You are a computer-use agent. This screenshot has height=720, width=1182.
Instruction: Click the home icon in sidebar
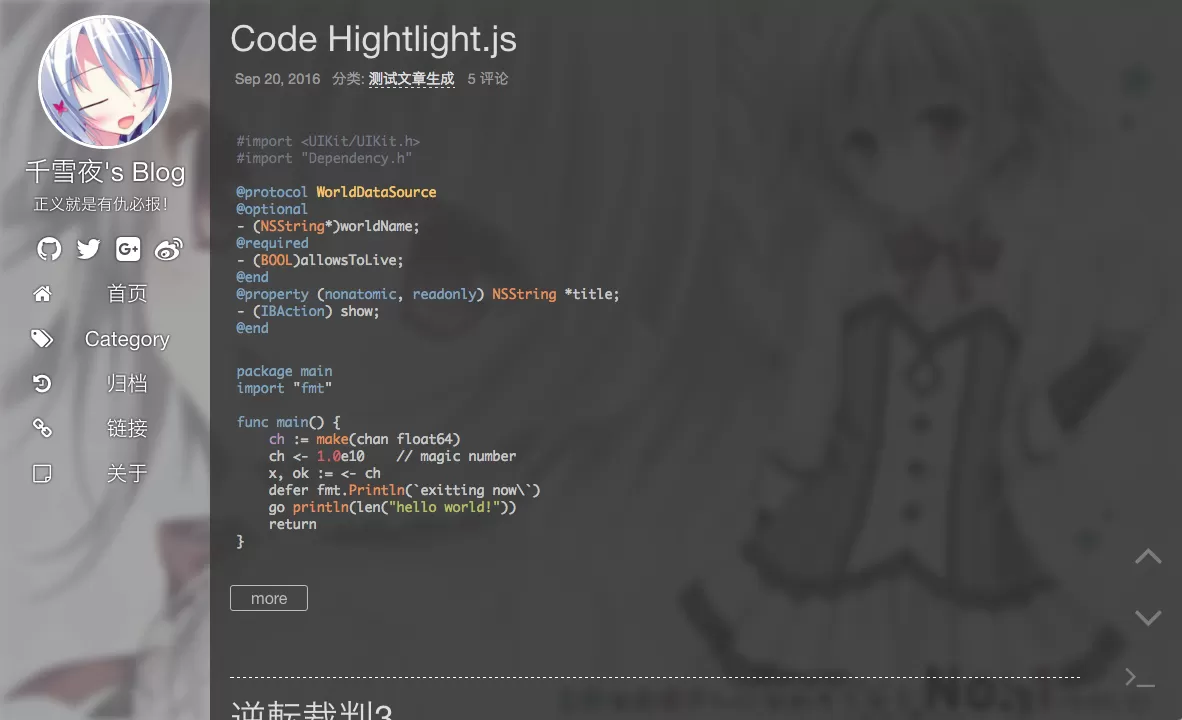pyautogui.click(x=42, y=294)
